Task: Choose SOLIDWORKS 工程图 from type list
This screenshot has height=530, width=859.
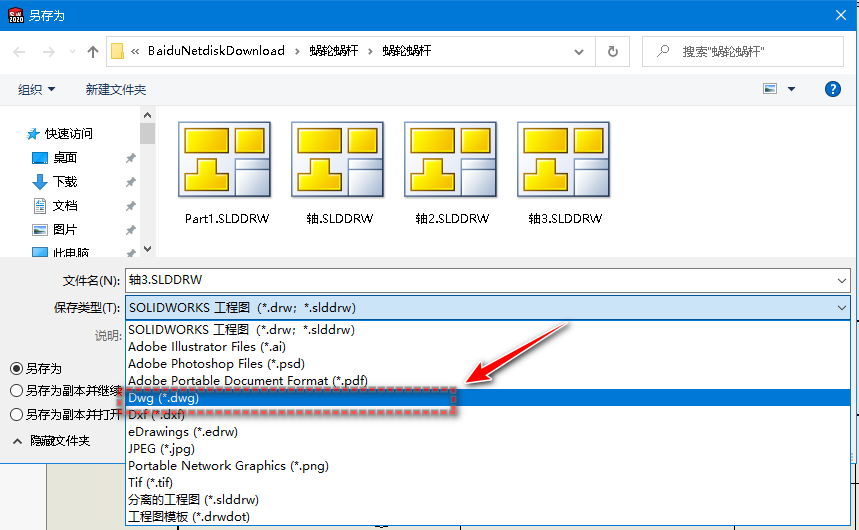Action: pyautogui.click(x=488, y=329)
